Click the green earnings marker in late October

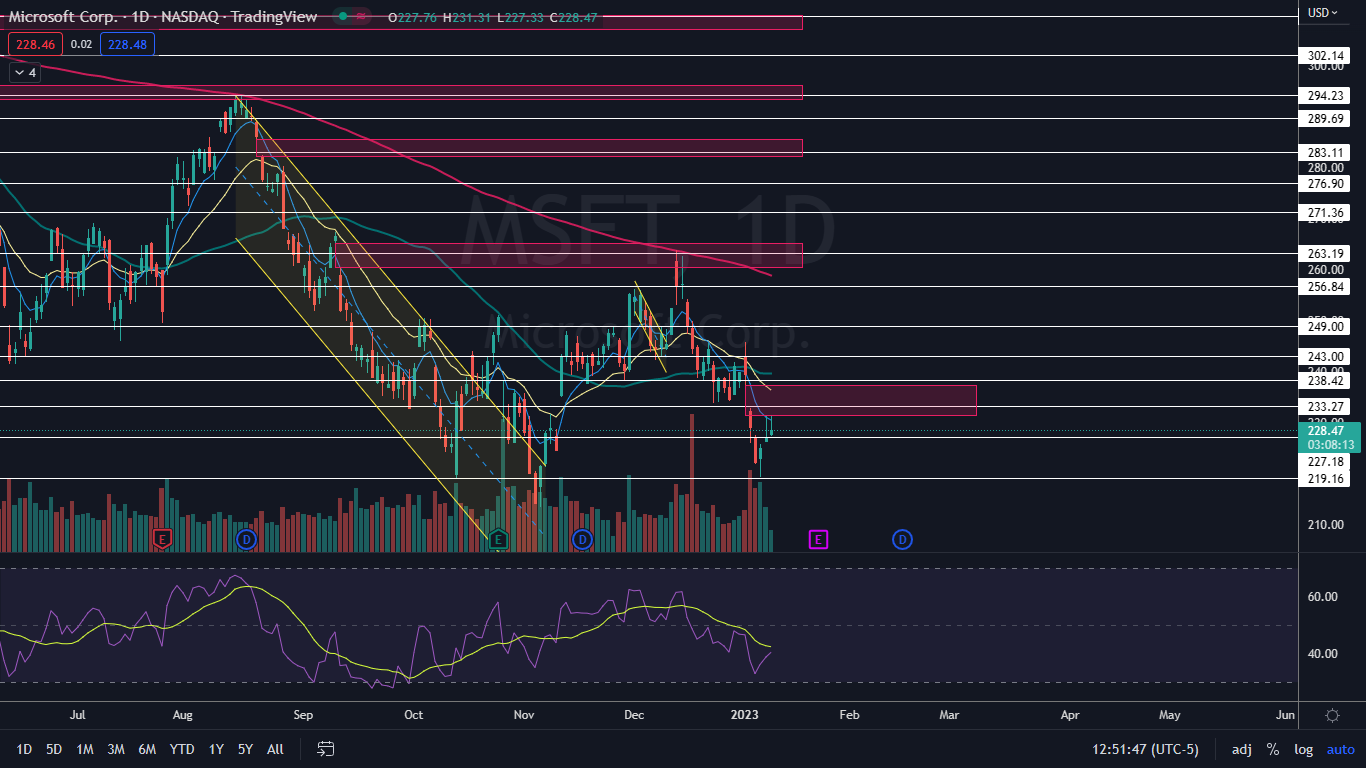click(498, 540)
